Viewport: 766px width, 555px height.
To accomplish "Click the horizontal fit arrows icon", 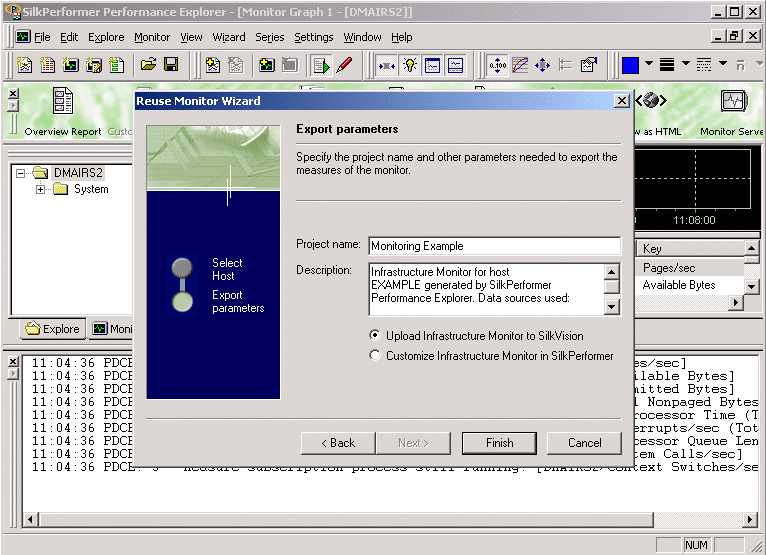I will point(386,65).
